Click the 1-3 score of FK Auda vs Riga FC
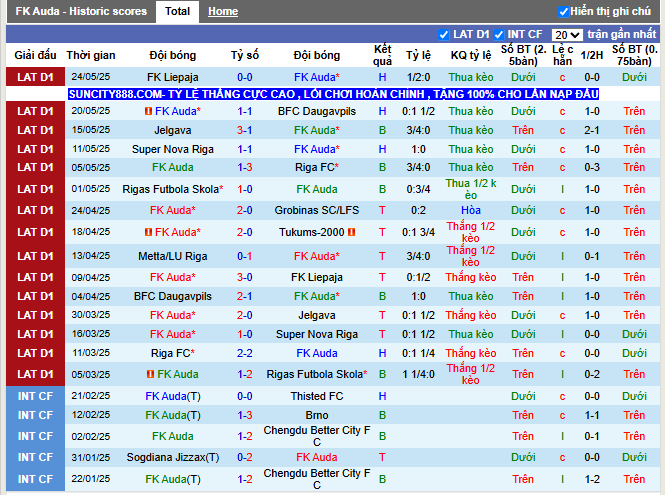The width and height of the screenshot is (665, 495). tap(245, 167)
